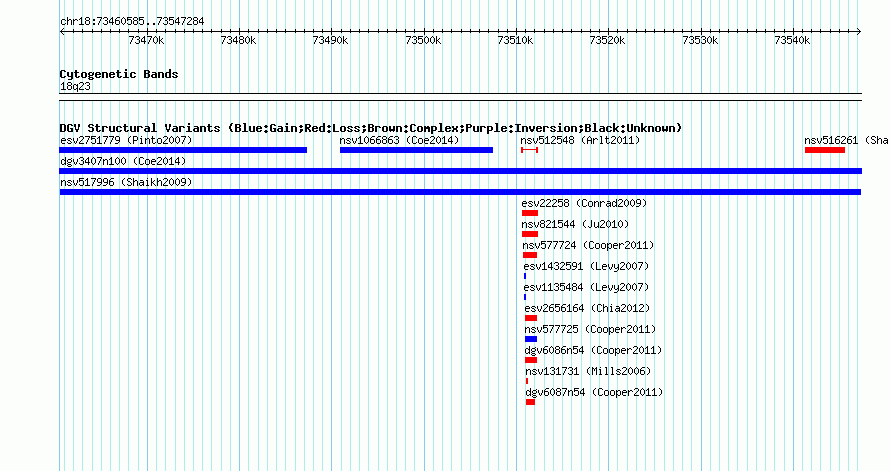The height and width of the screenshot is (471, 890).
Task: Select the red dgv6086n54 loss bar
Action: 531,360
